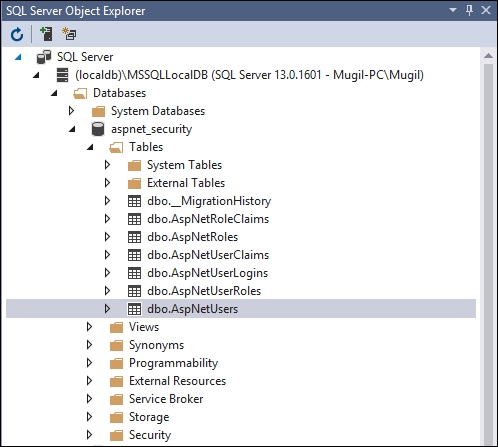
Task: Click the aspnet_security database icon
Action: coord(98,129)
